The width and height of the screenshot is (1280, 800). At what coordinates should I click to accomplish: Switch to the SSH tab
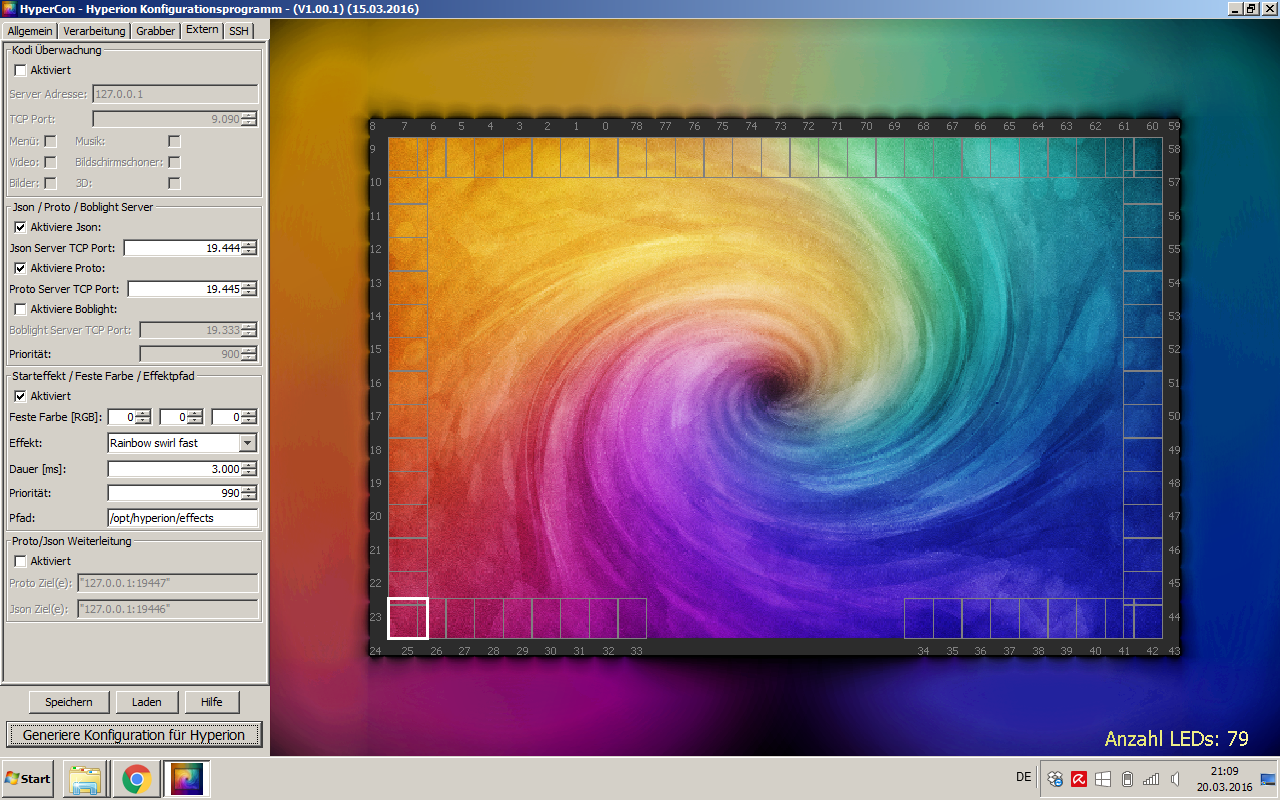pos(238,31)
